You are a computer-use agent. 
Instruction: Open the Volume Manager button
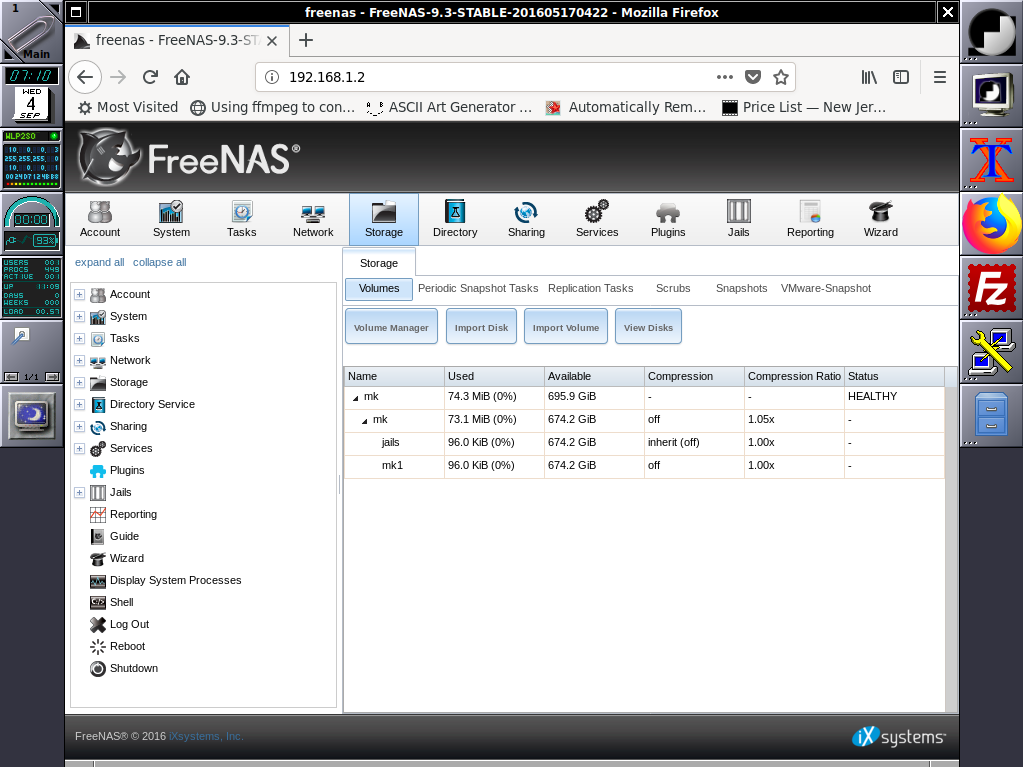point(391,327)
